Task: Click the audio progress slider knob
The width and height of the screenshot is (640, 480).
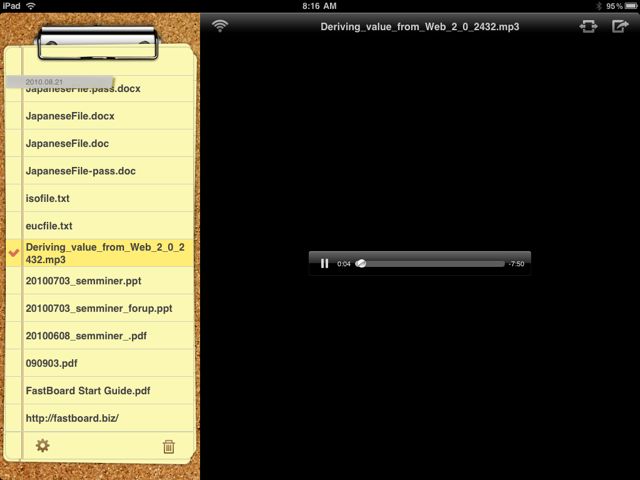Action: [x=360, y=264]
